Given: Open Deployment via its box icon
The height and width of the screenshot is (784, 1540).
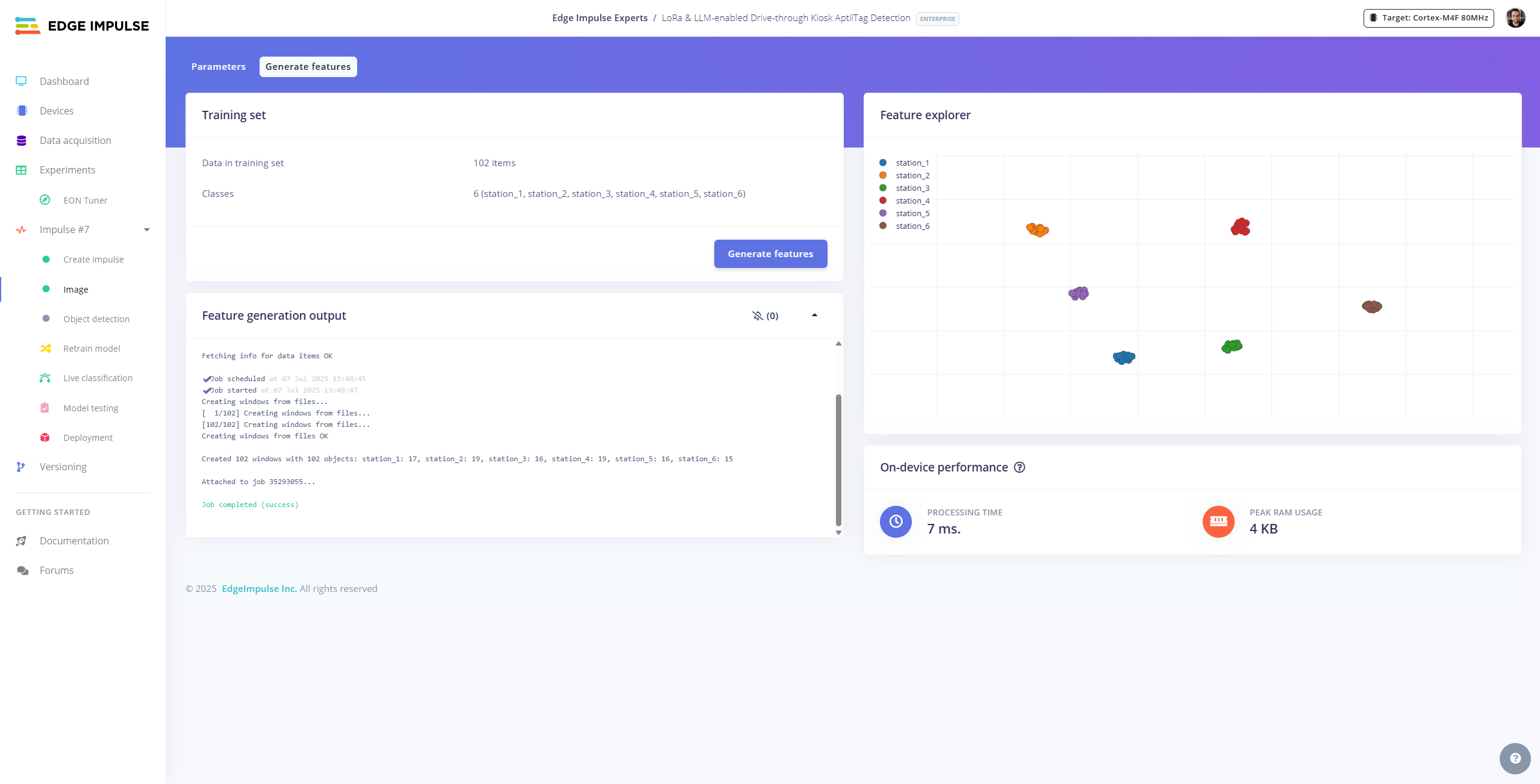Looking at the screenshot, I should pyautogui.click(x=45, y=438).
